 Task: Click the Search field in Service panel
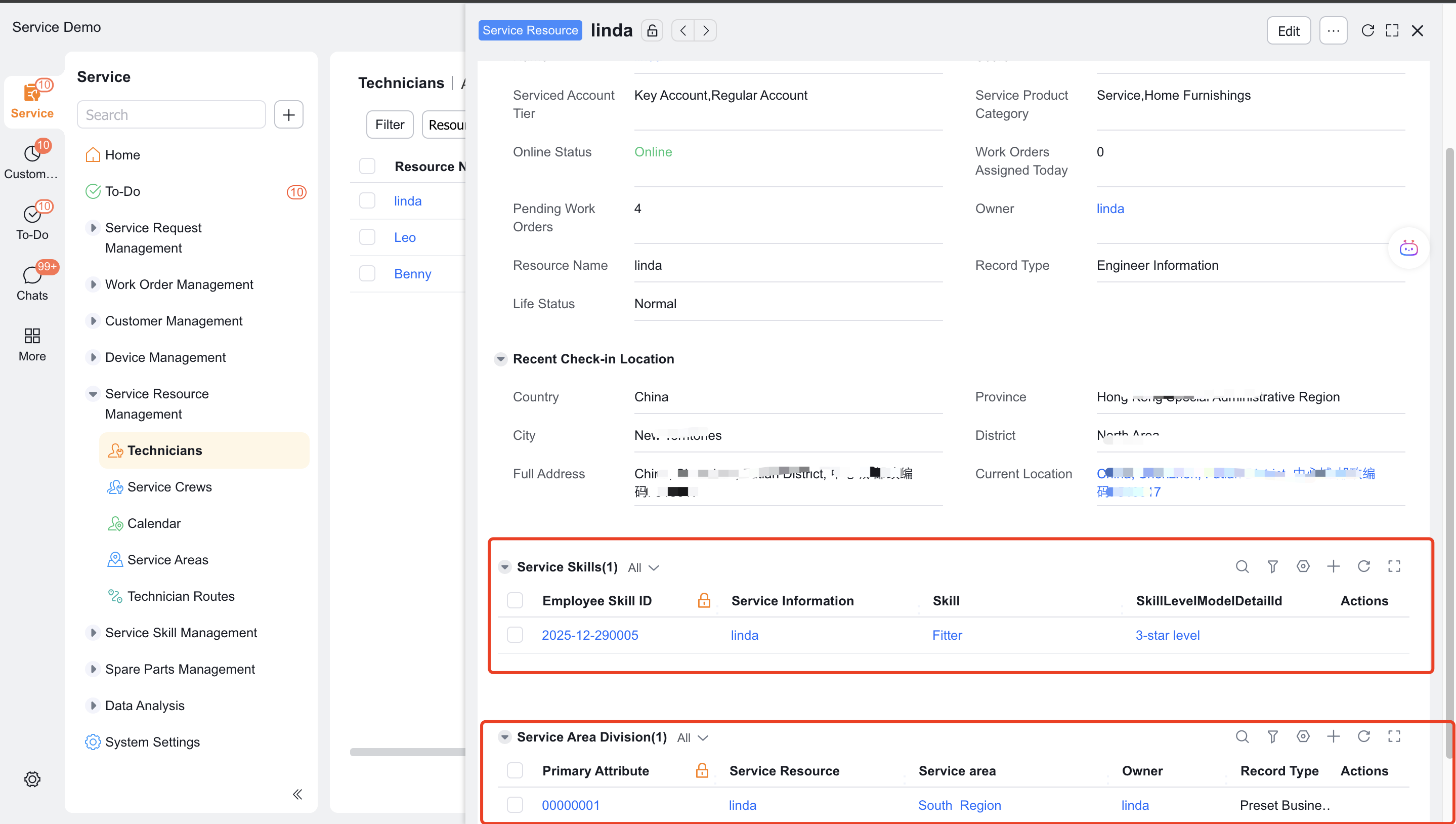click(172, 115)
